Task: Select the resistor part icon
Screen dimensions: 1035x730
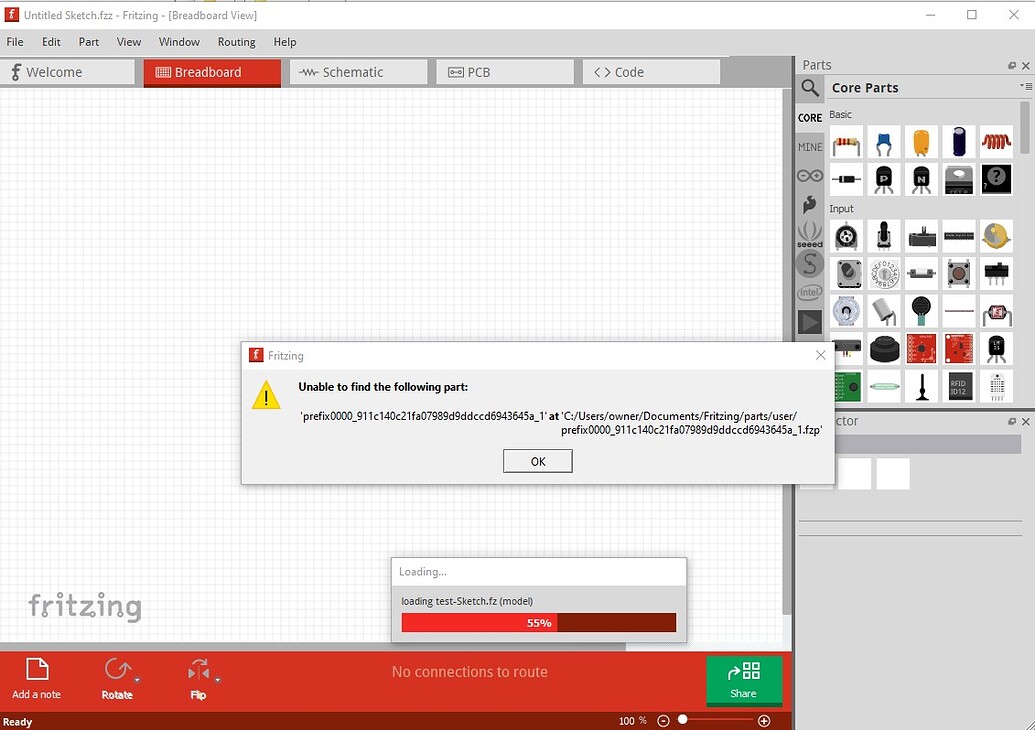Action: tap(846, 142)
